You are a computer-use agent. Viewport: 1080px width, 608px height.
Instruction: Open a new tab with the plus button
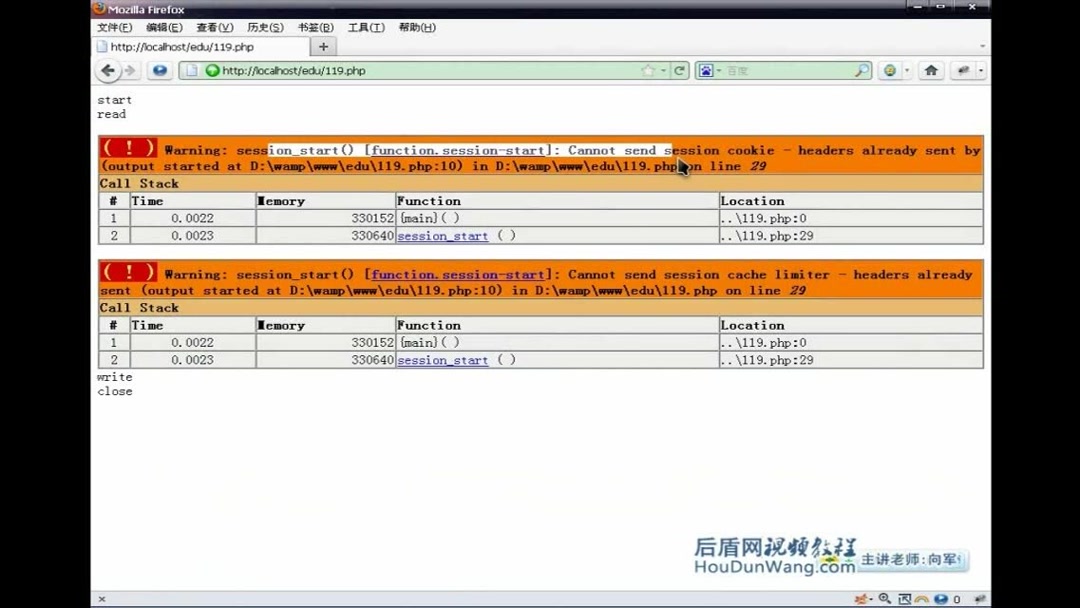click(x=322, y=46)
